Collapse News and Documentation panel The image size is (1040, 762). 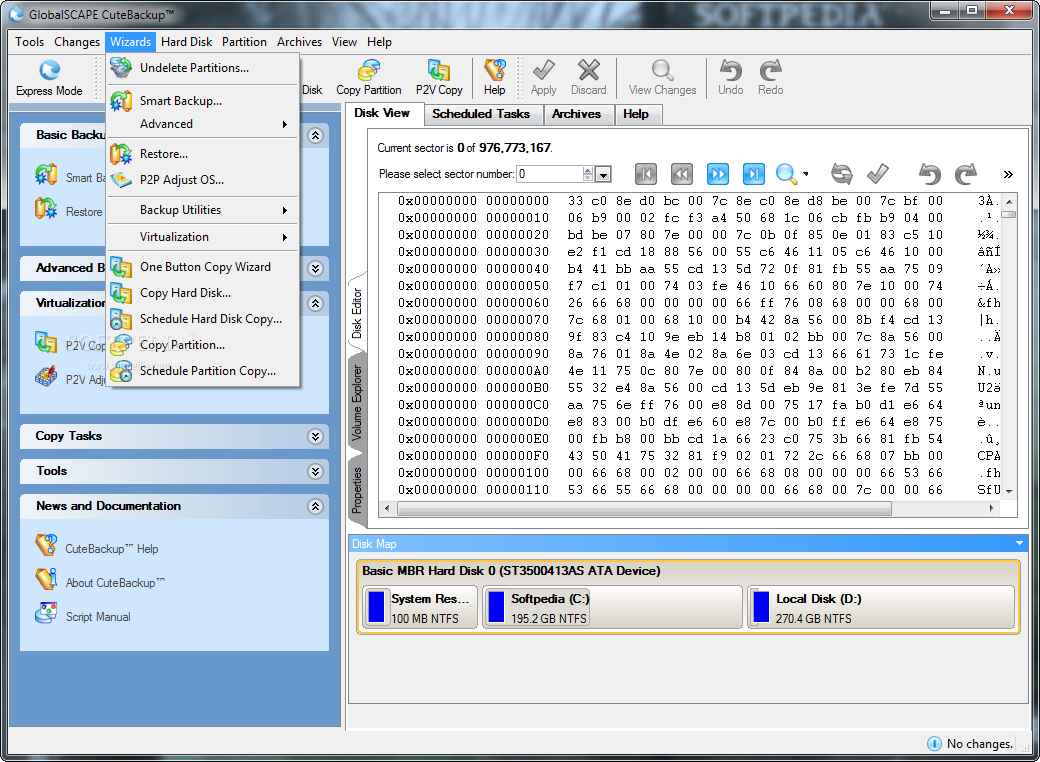tap(316, 507)
